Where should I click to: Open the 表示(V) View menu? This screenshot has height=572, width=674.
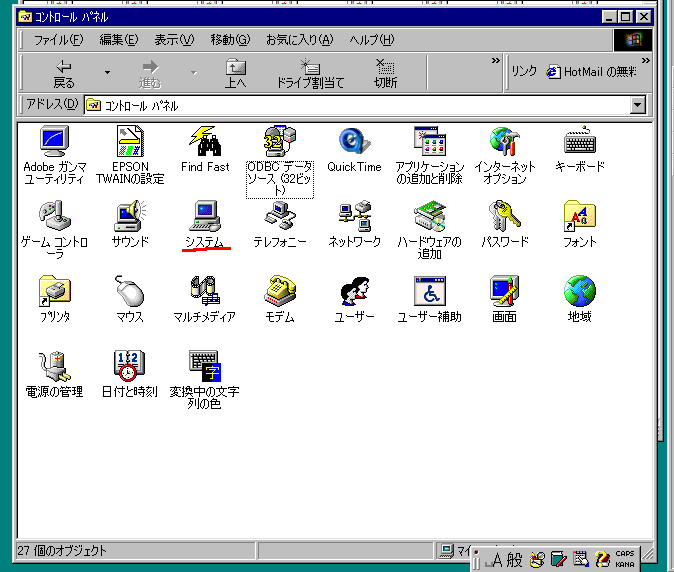point(174,40)
